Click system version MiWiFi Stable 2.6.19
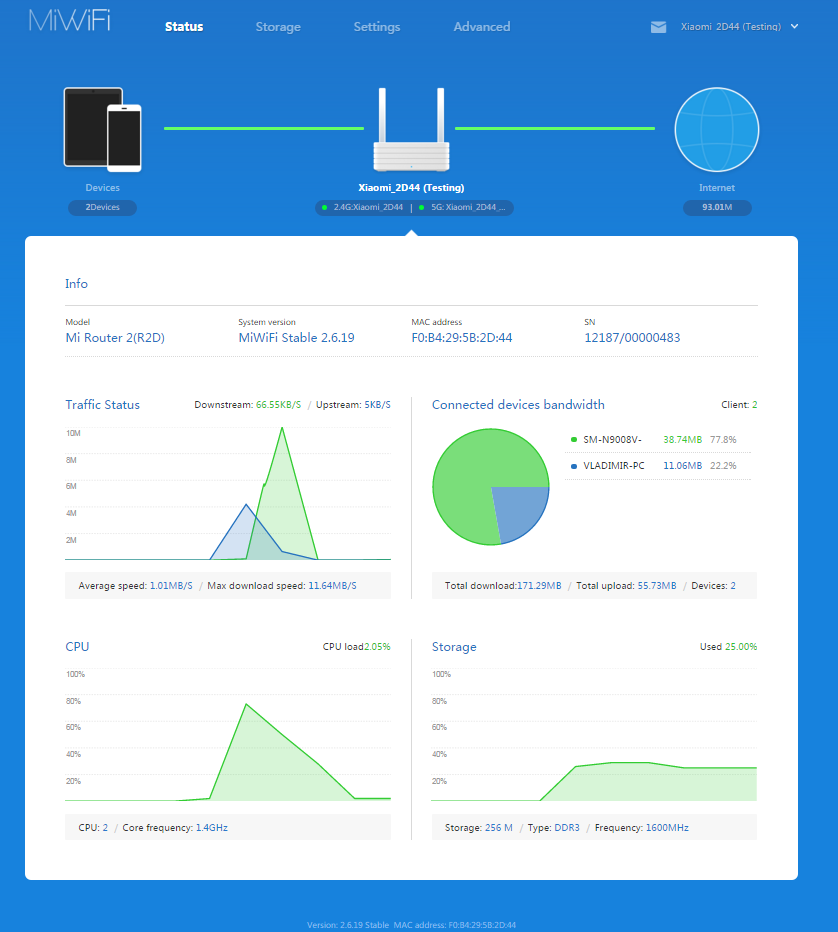 click(297, 338)
